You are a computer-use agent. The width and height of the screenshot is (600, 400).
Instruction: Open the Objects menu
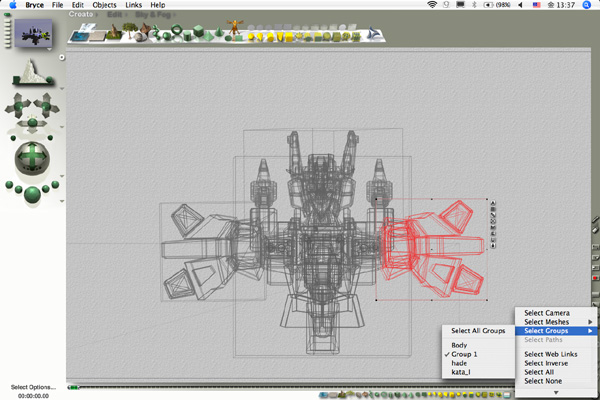point(104,5)
